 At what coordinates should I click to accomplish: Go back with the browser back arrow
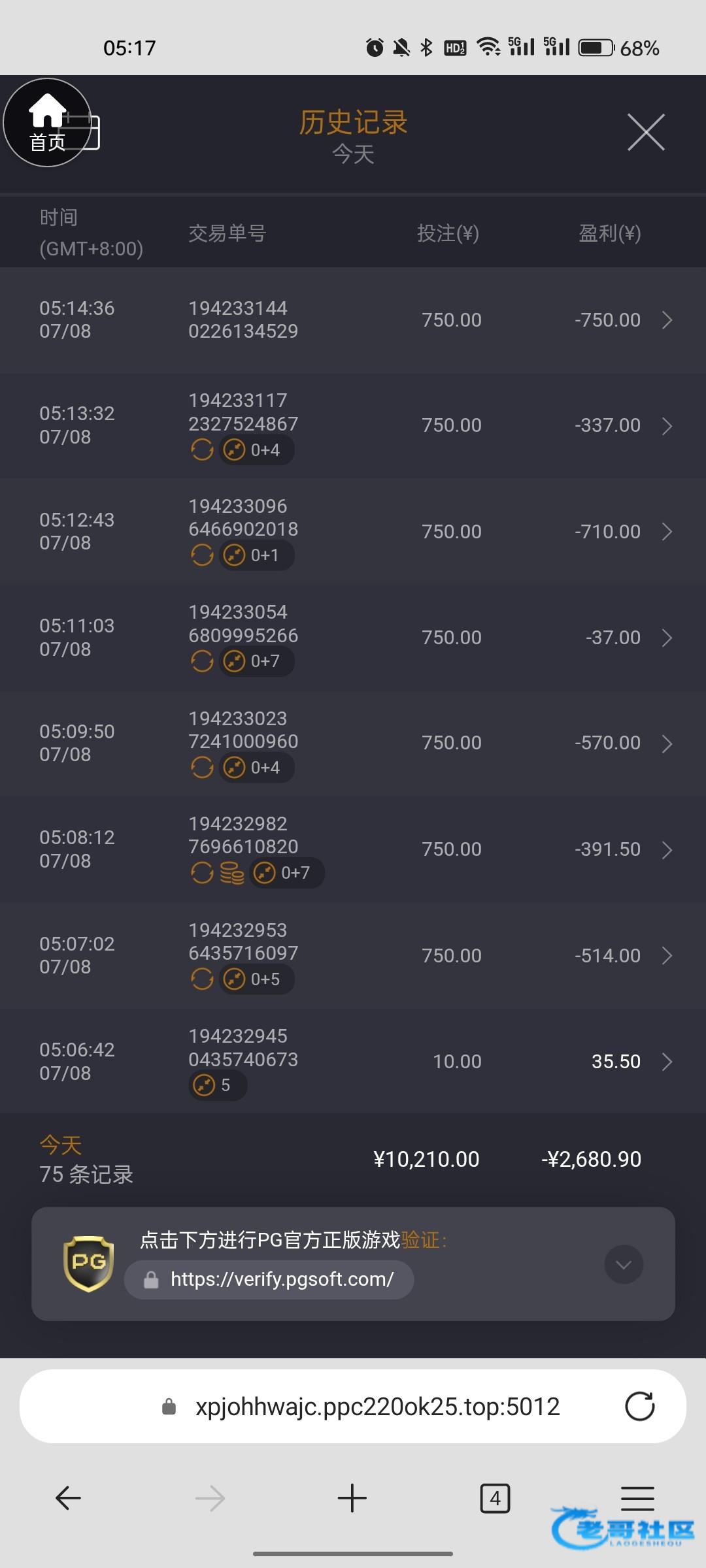pyautogui.click(x=68, y=1498)
